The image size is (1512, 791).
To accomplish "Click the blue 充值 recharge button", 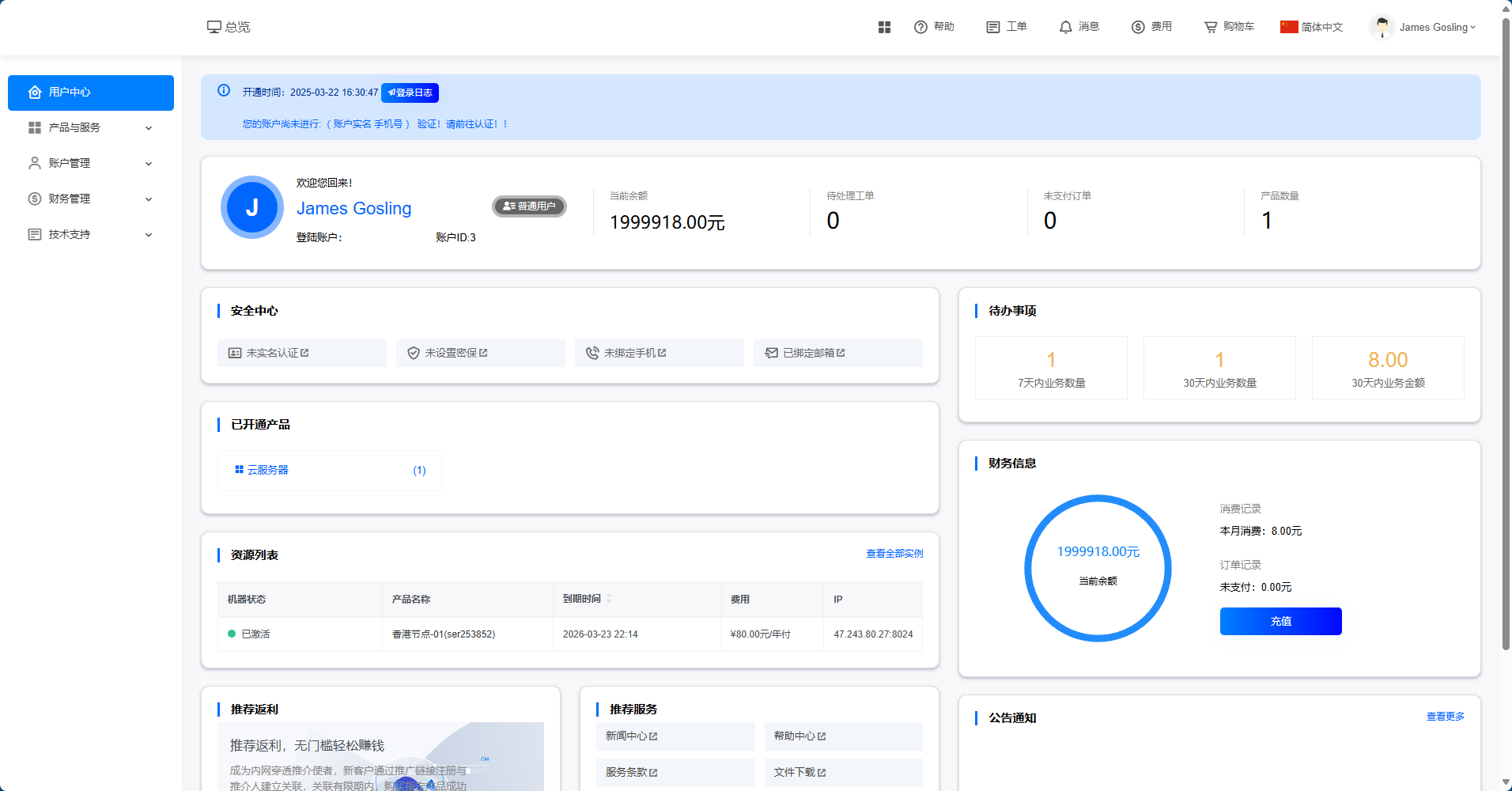I will tap(1281, 621).
